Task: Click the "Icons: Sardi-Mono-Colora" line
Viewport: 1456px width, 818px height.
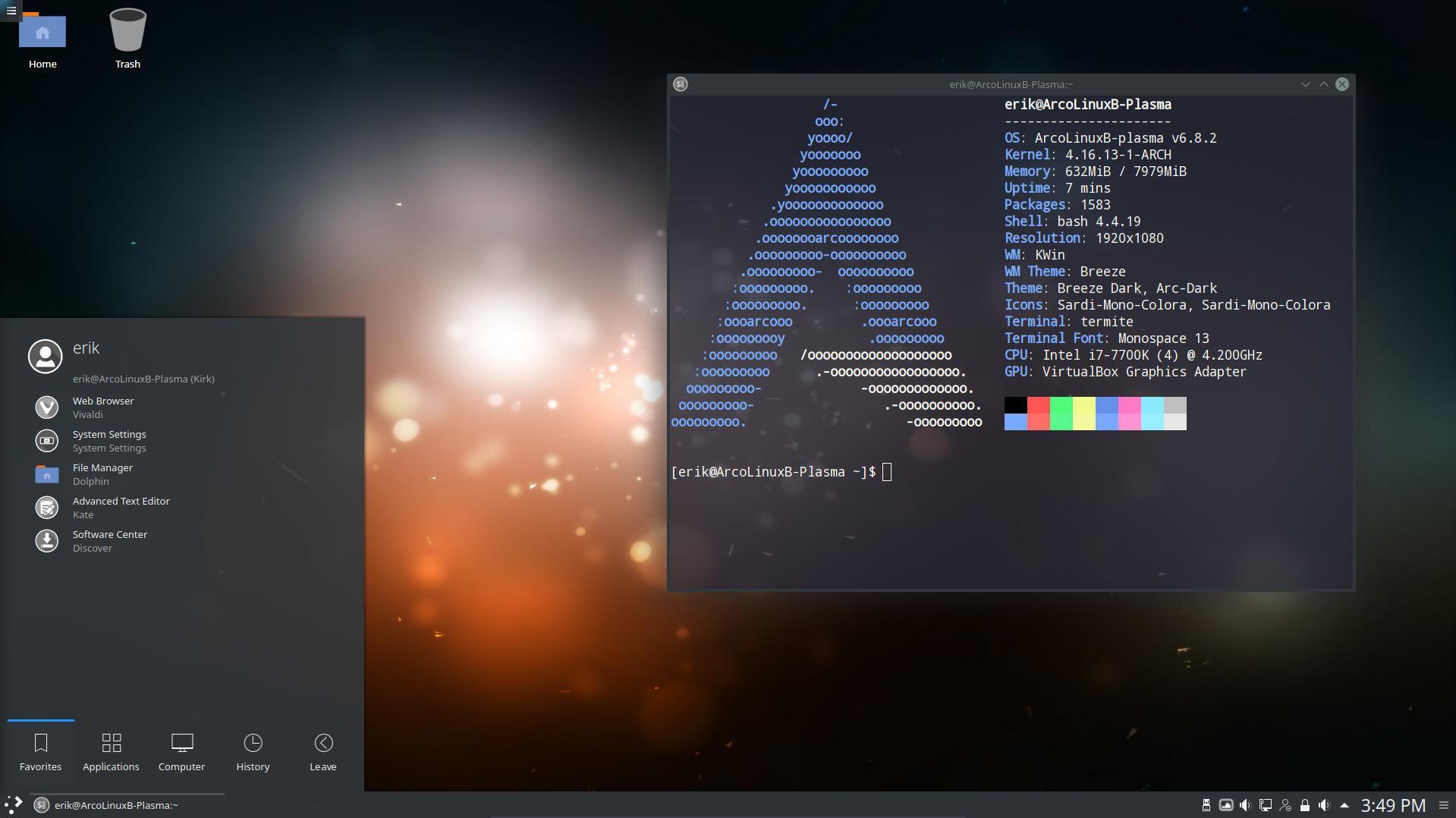Action: point(1168,305)
